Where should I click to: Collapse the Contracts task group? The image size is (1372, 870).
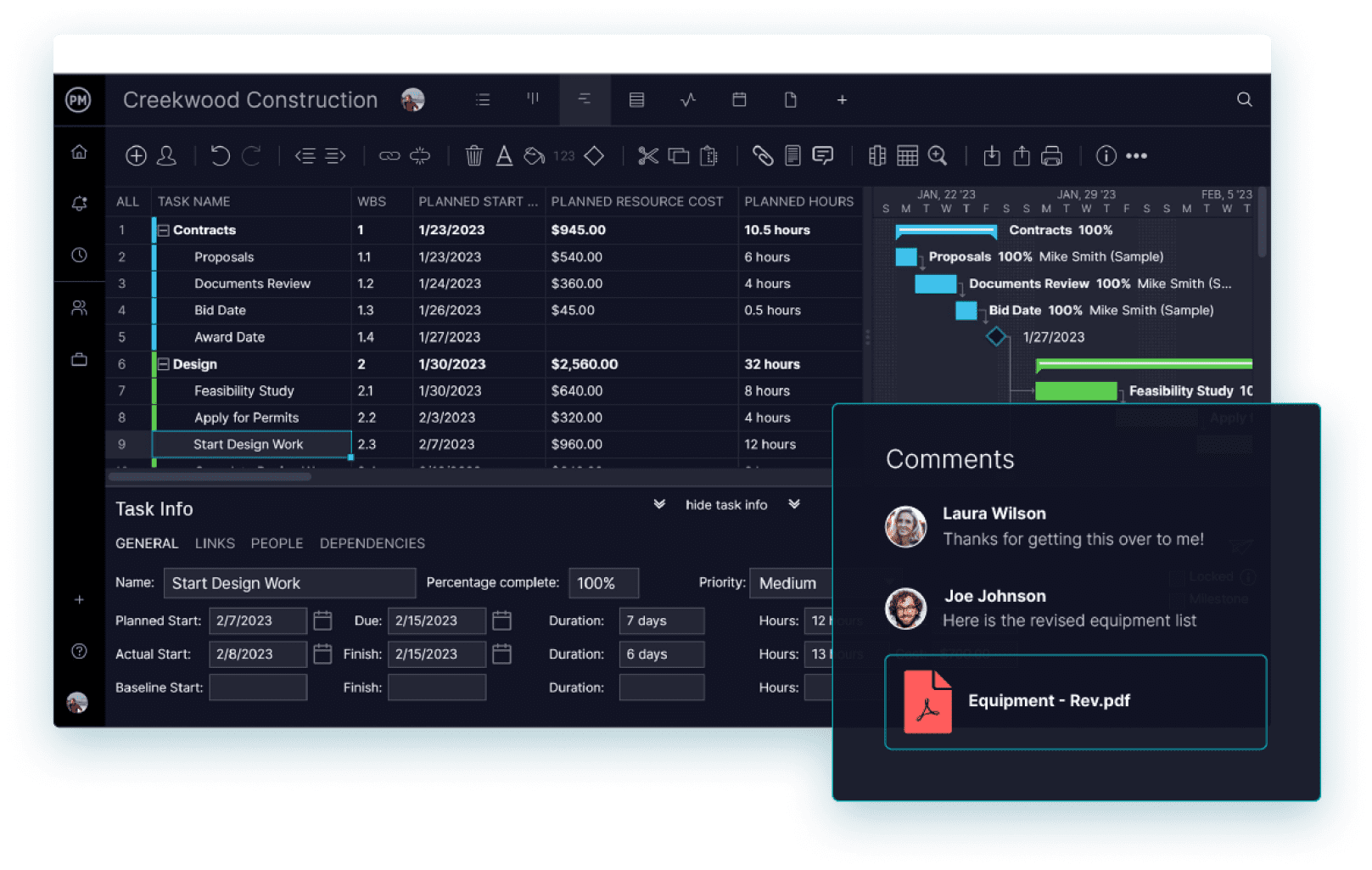(x=164, y=230)
